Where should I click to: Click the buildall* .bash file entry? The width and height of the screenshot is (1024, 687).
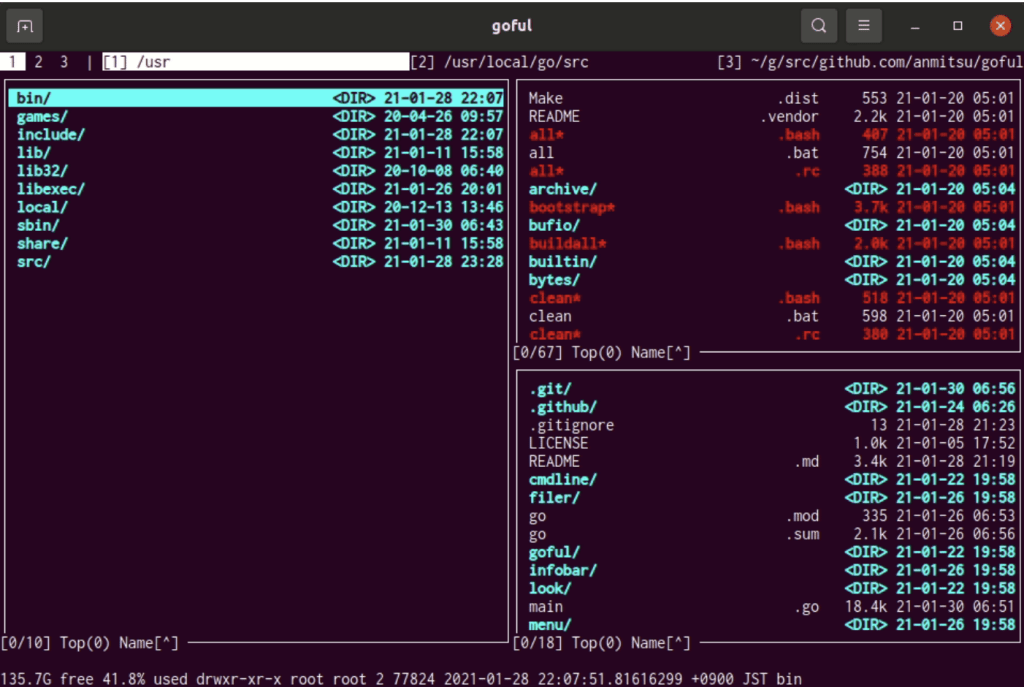click(x=771, y=244)
